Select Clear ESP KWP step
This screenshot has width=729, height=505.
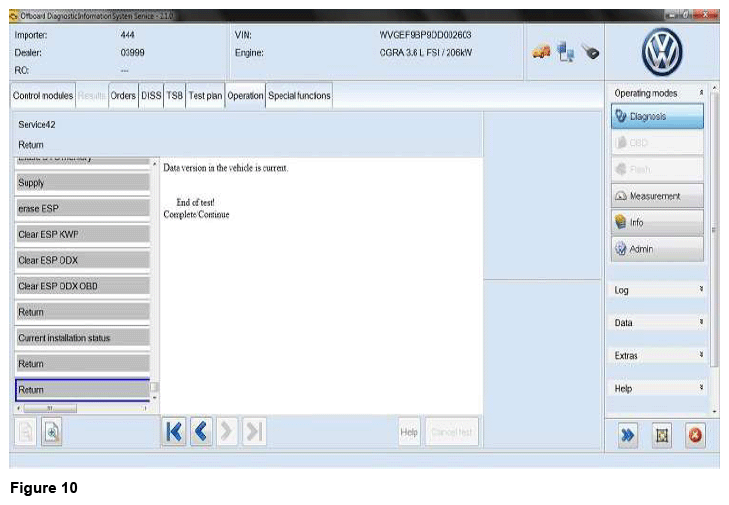[x=83, y=234]
